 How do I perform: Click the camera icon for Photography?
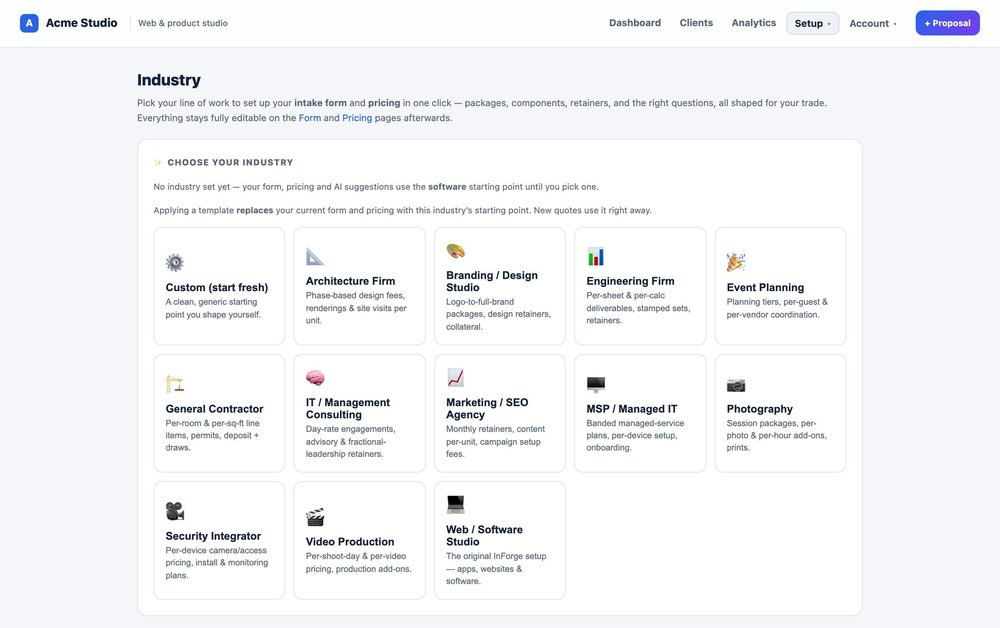(x=736, y=384)
